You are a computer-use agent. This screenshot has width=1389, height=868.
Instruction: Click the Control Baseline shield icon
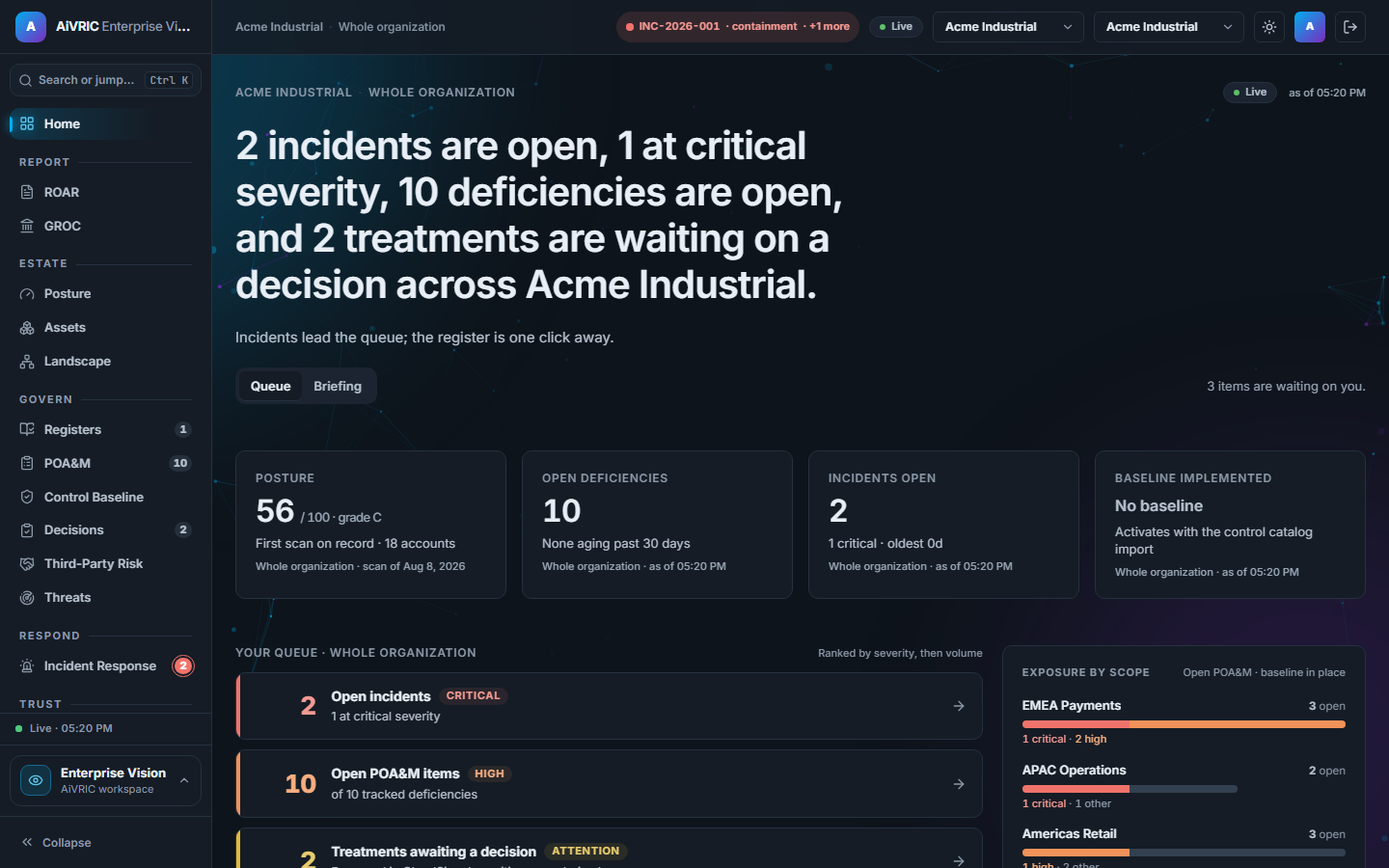[x=27, y=497]
